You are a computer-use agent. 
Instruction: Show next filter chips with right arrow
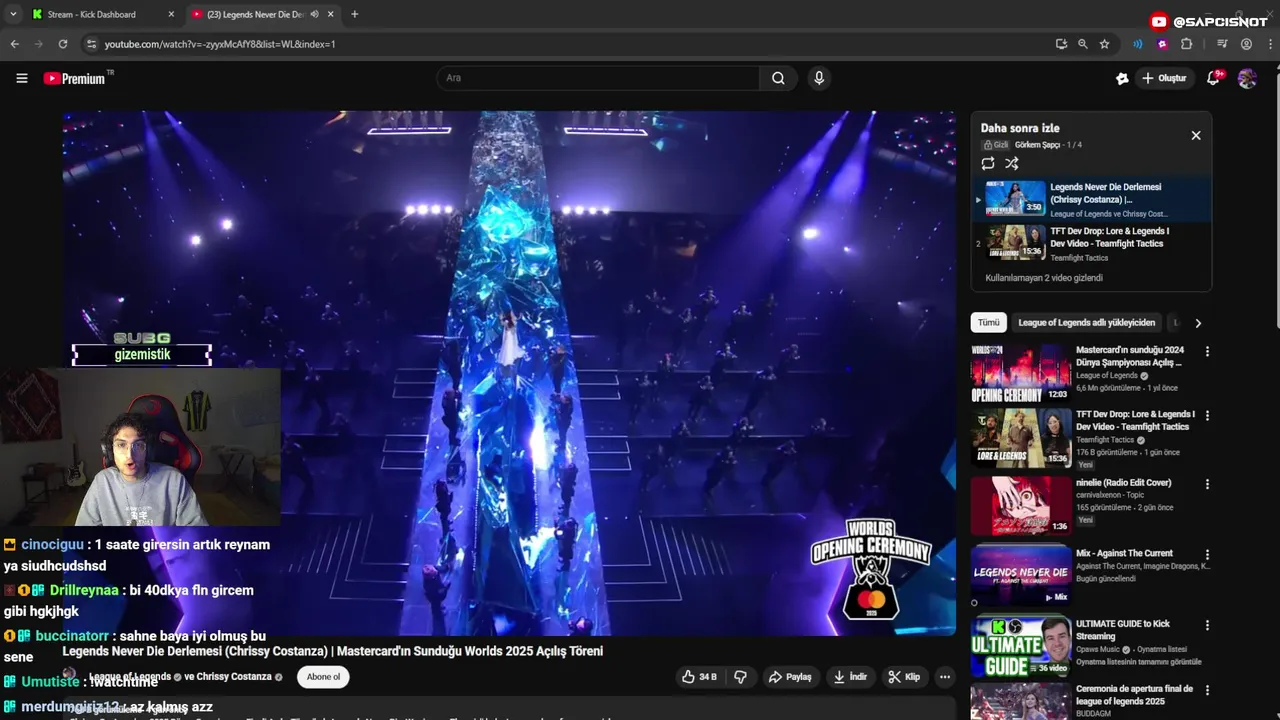coord(1198,323)
